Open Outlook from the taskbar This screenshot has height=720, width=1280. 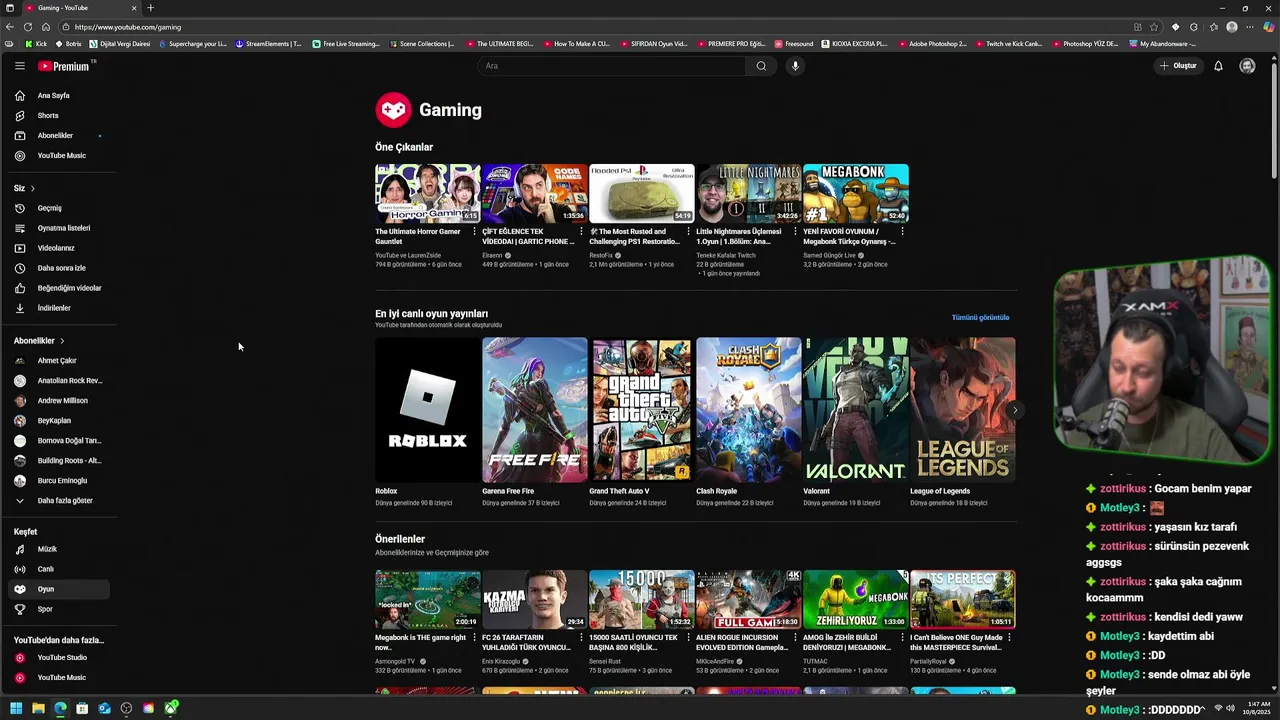click(104, 708)
